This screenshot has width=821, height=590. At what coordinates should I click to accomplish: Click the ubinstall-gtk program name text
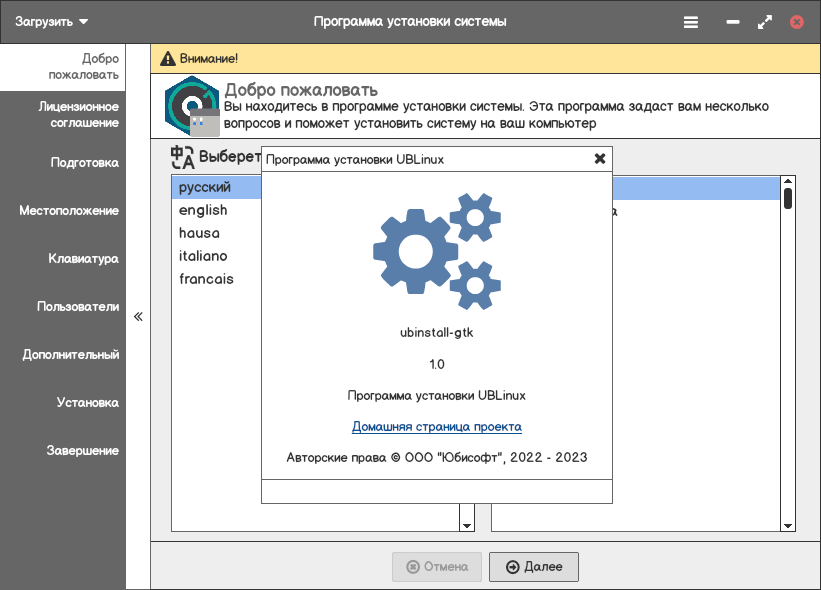click(x=437, y=332)
